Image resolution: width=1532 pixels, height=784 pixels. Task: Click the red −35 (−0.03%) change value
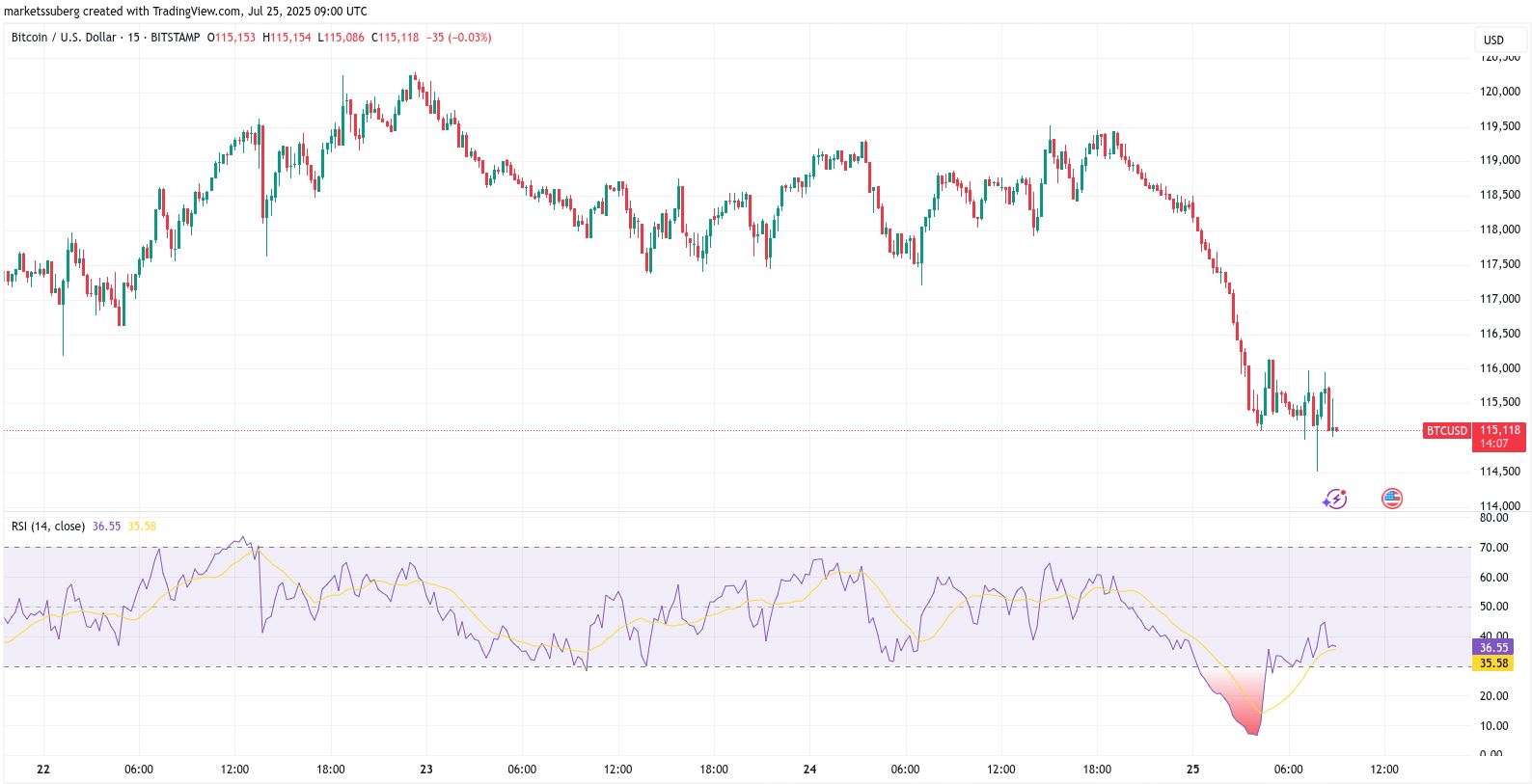point(460,38)
